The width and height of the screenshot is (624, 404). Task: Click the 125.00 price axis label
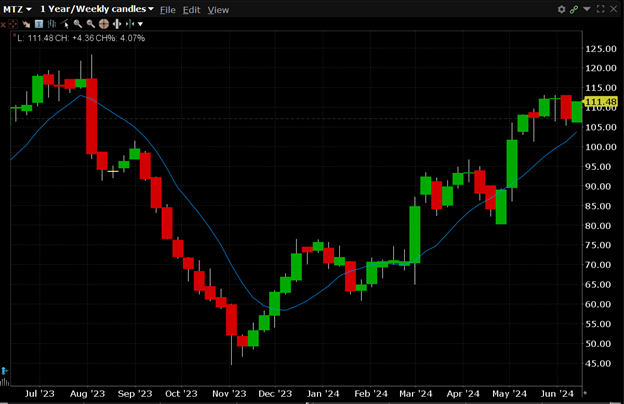[x=601, y=49]
